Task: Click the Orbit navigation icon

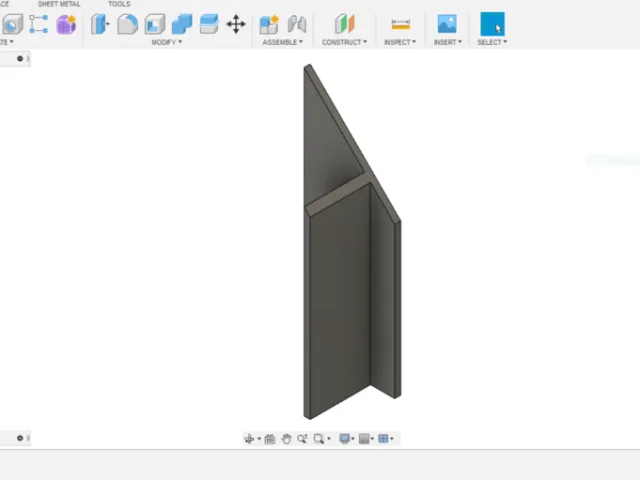Action: click(x=249, y=439)
